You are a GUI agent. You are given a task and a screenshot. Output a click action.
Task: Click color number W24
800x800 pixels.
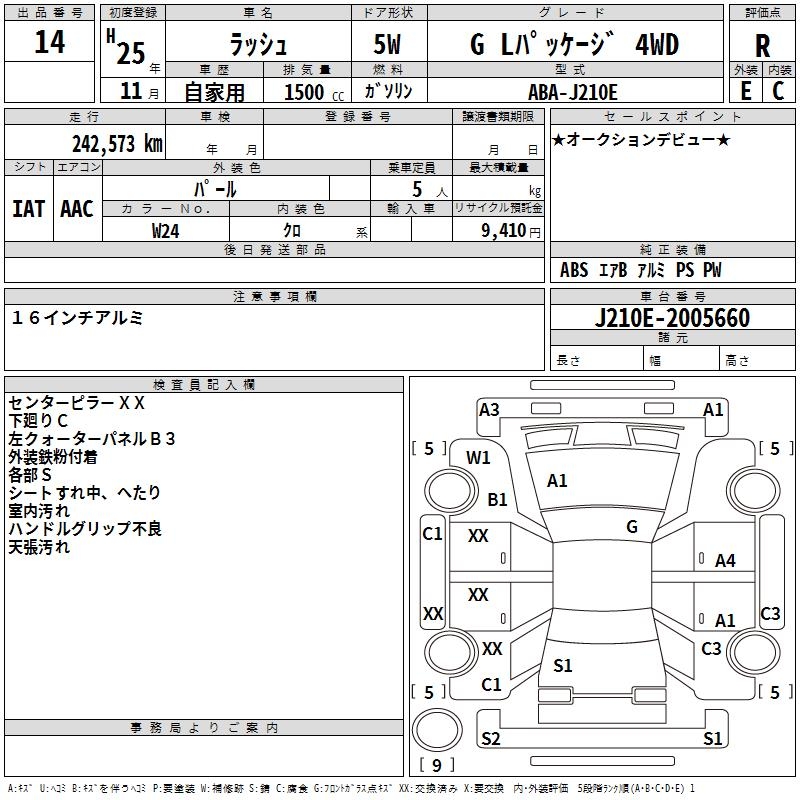pos(166,231)
